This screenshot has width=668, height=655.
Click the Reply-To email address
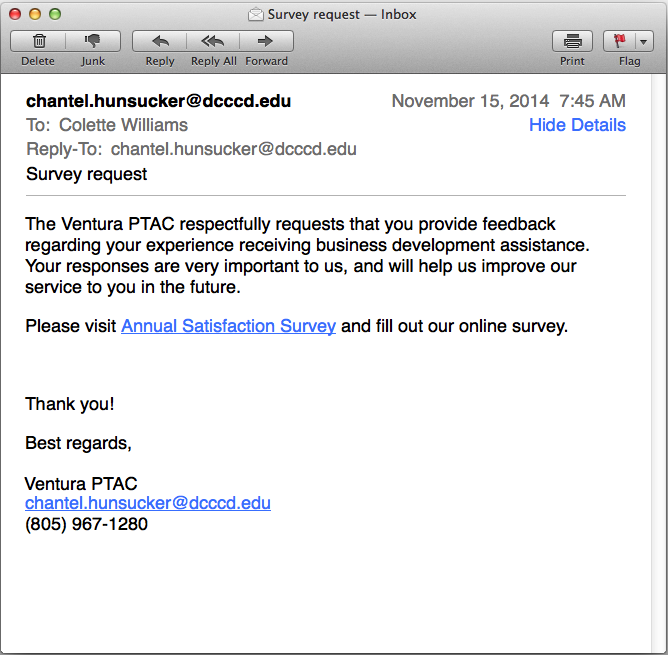click(233, 149)
